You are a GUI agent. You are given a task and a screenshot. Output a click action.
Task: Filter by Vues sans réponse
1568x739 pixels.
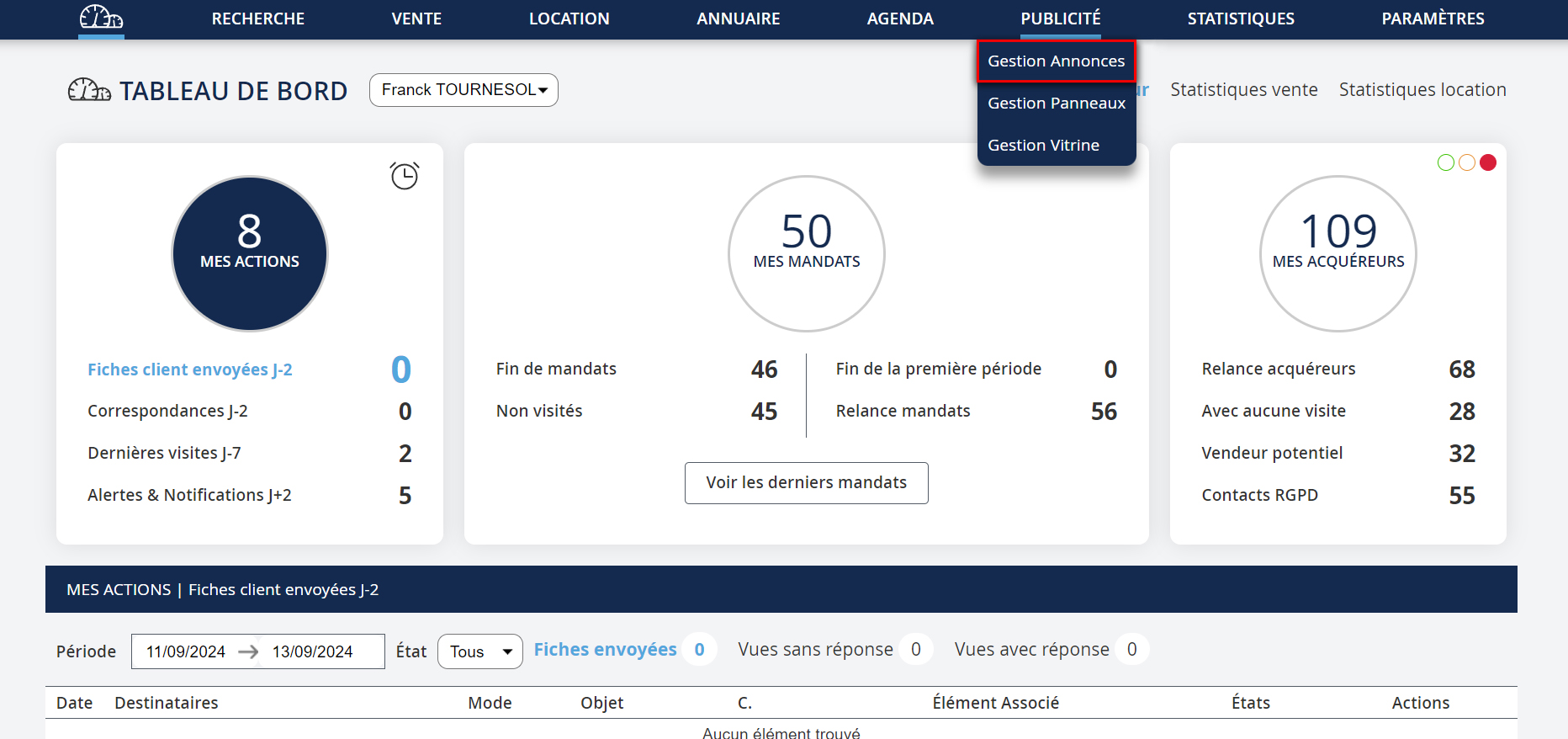(x=815, y=650)
